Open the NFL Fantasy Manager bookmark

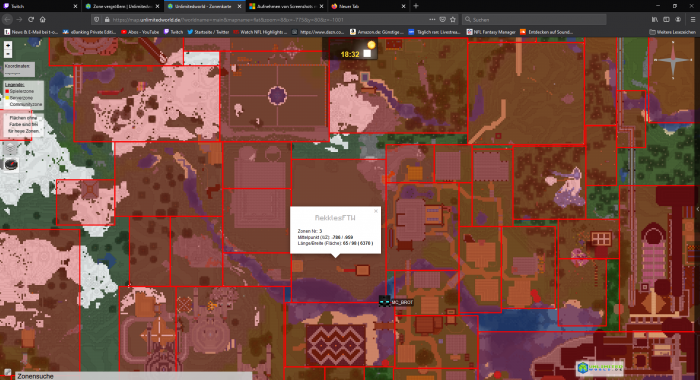[491, 32]
